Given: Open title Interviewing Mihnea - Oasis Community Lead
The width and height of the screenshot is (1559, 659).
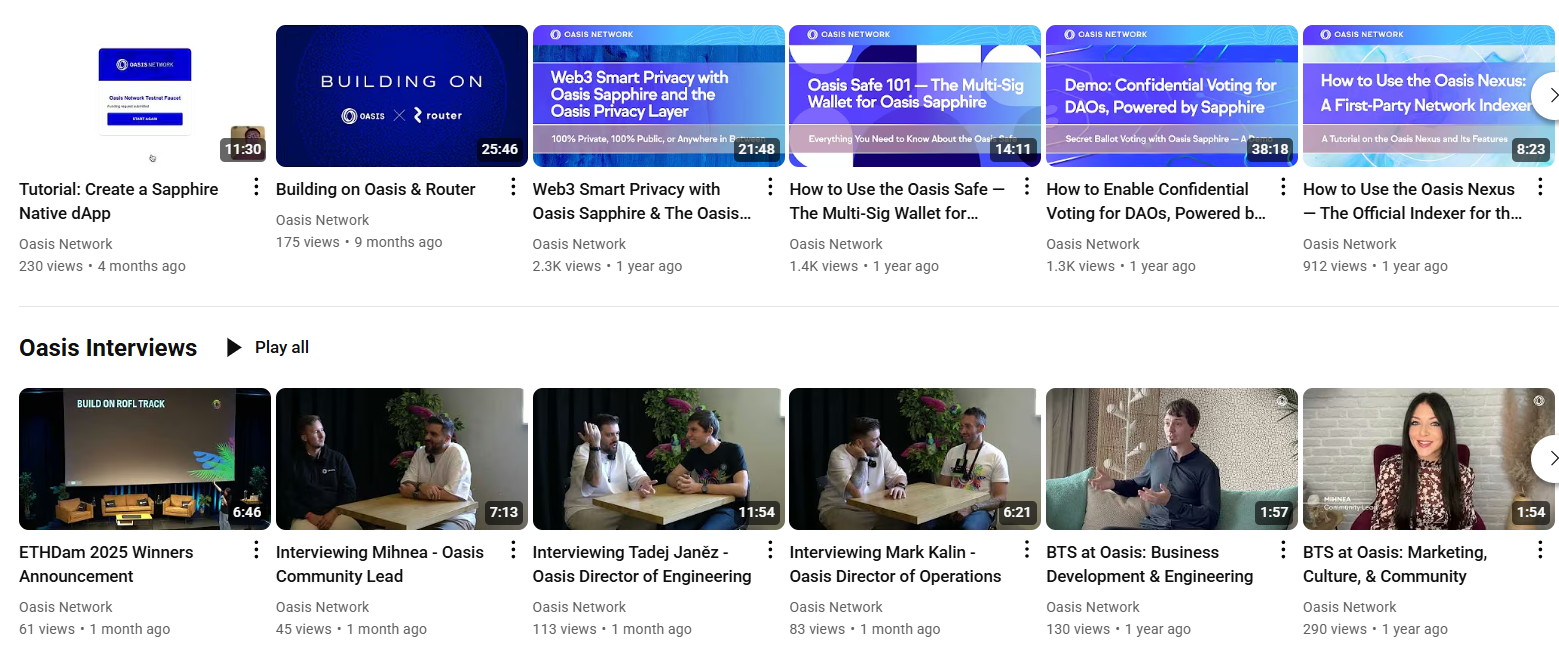Looking at the screenshot, I should [380, 564].
